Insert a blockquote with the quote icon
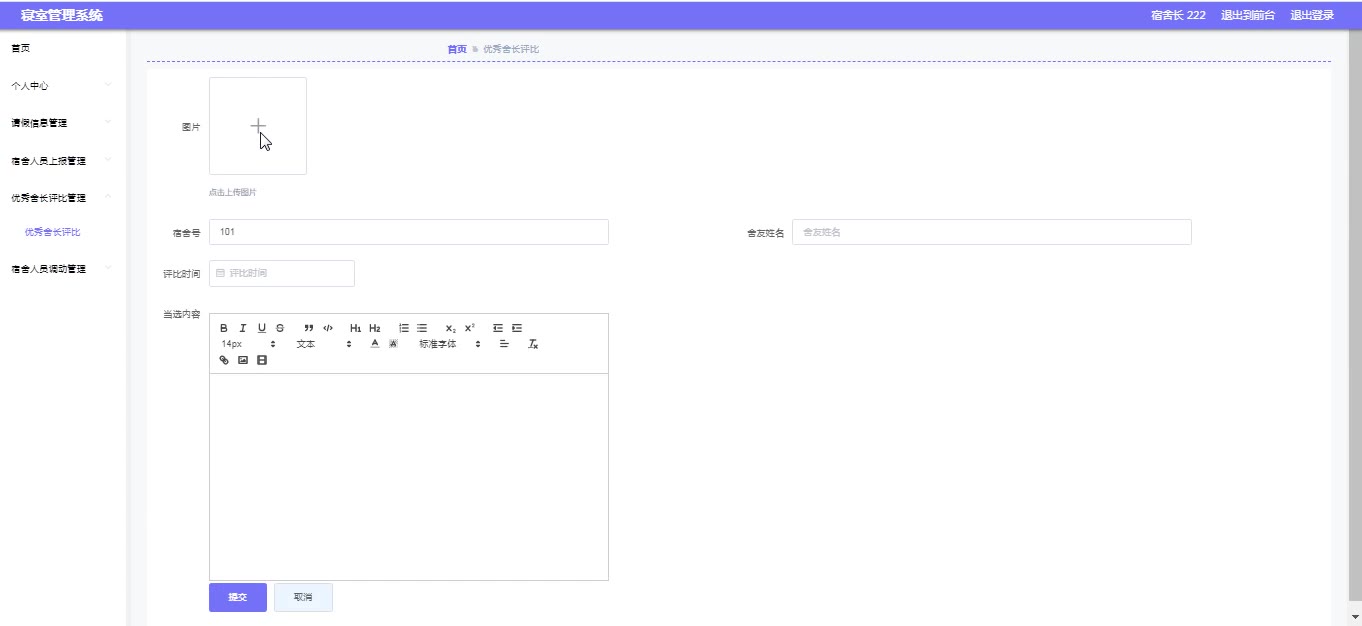This screenshot has height=626, width=1362. [309, 328]
